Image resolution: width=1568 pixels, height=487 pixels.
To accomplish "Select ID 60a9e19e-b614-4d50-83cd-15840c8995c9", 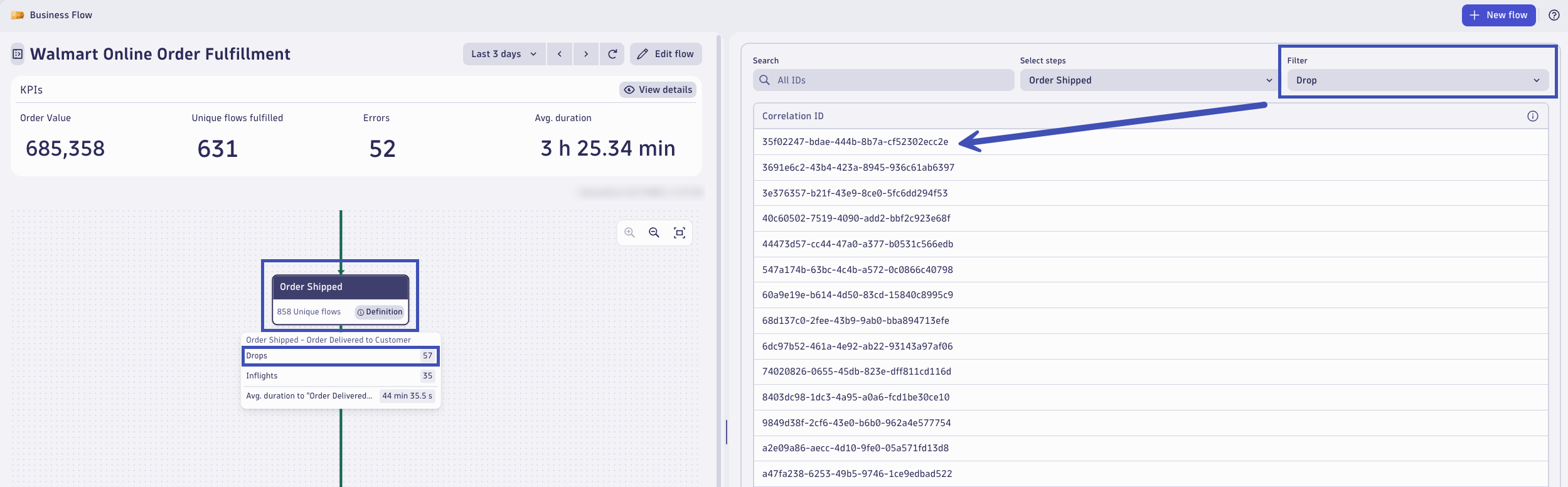I will 1151,295.
